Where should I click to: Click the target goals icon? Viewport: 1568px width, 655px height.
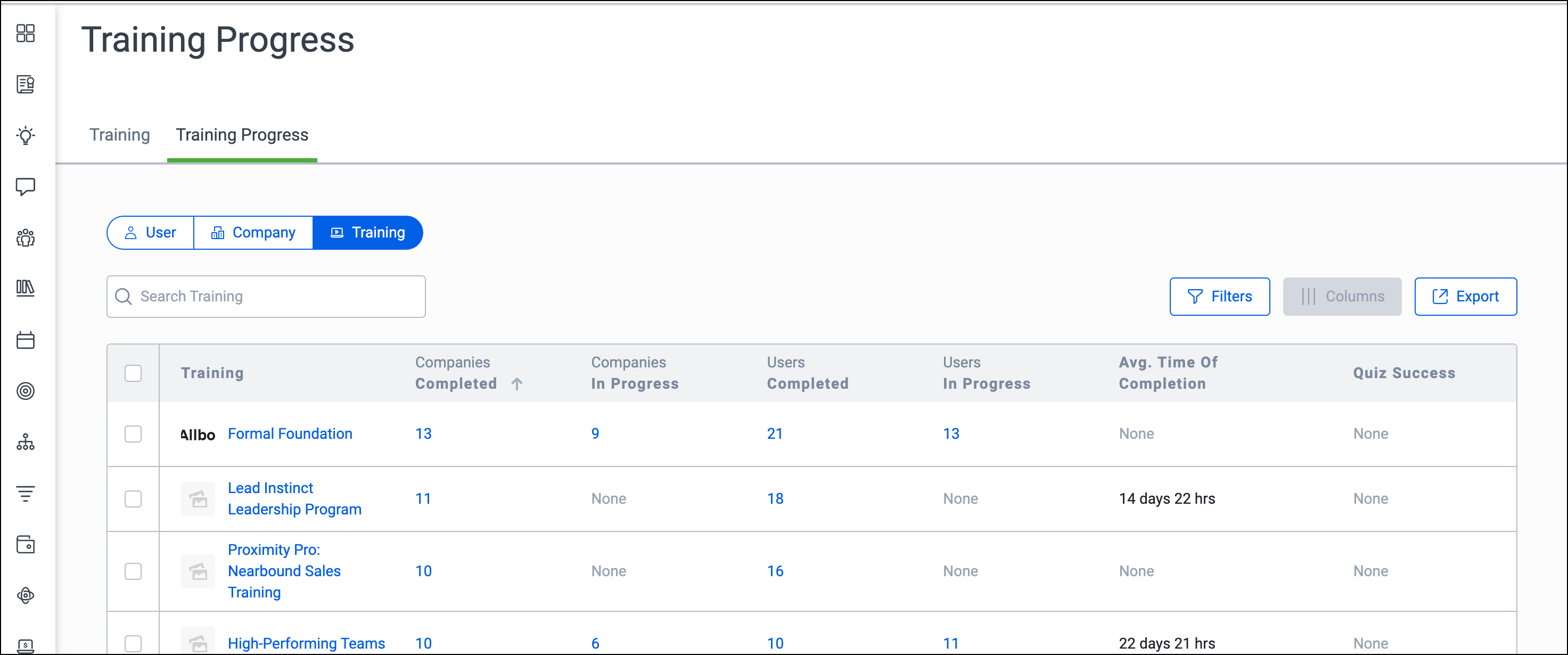[26, 391]
